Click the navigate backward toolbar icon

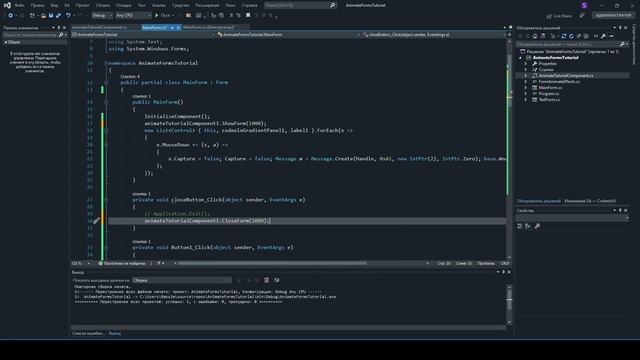coord(11,16)
